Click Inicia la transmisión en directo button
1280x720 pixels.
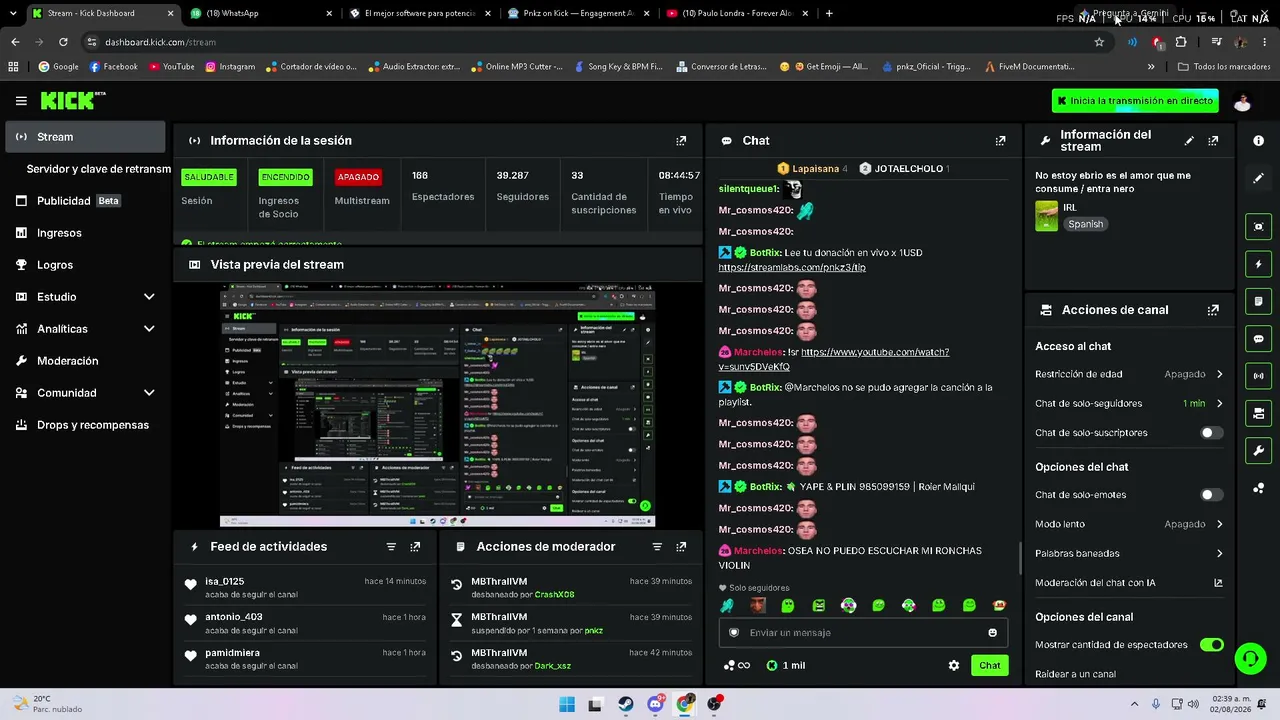click(x=1135, y=101)
